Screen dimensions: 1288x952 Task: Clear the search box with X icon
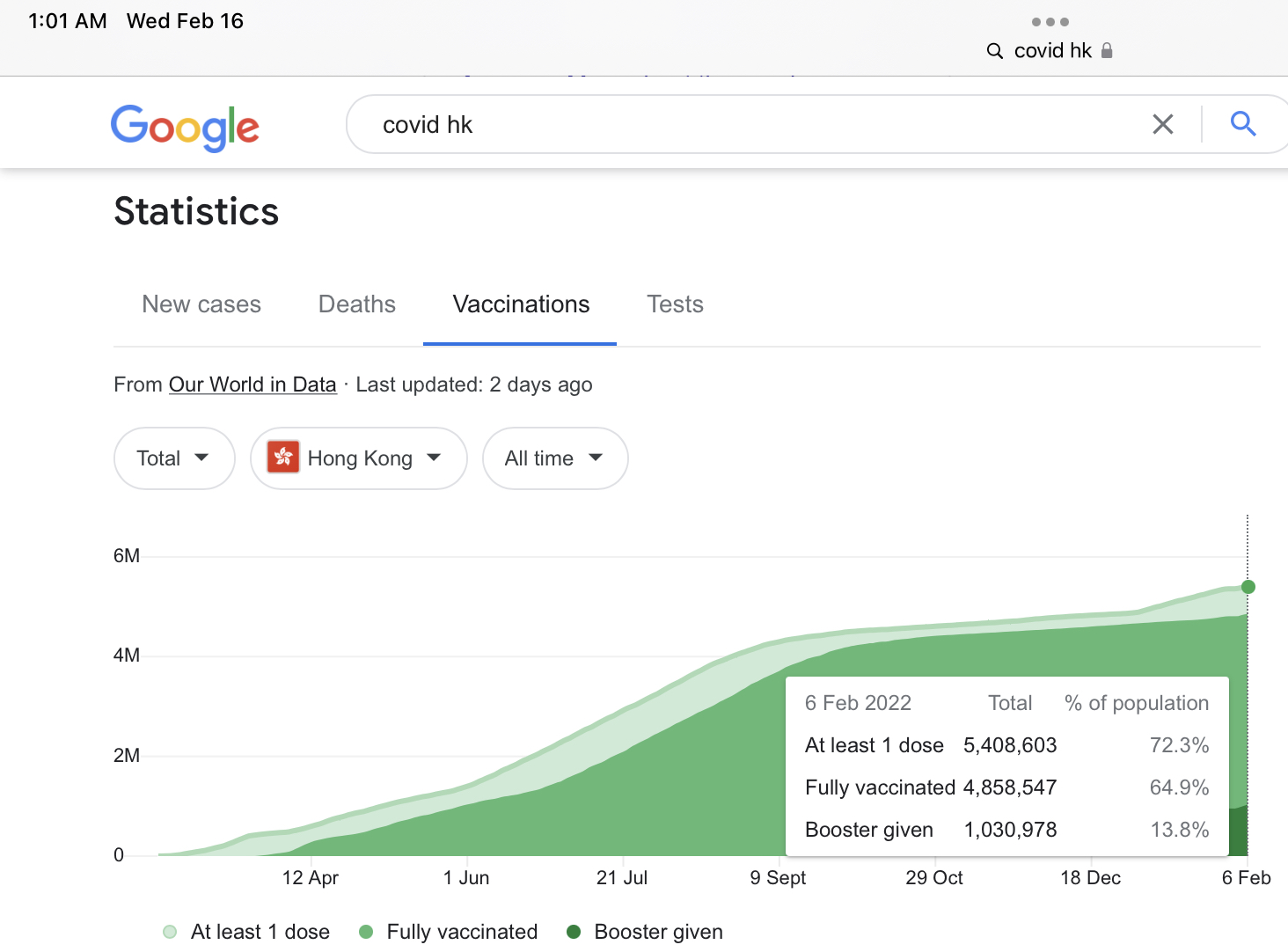click(1162, 125)
